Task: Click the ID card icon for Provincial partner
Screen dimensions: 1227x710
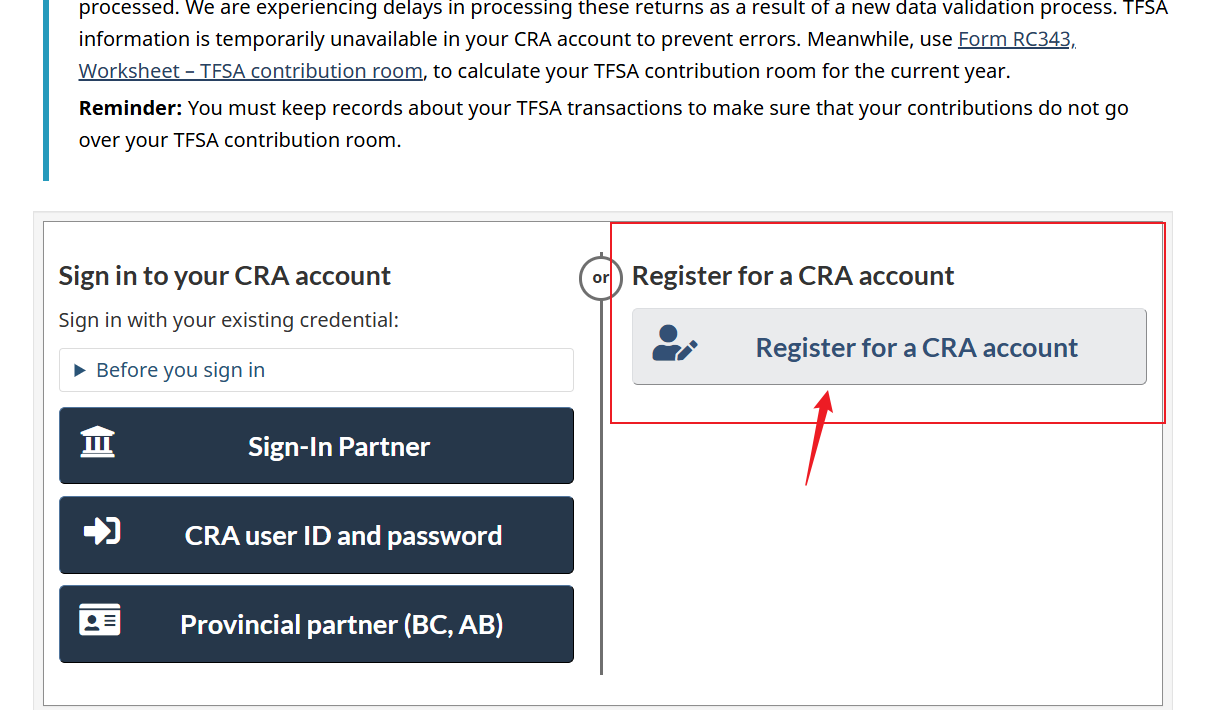Action: tap(100, 621)
